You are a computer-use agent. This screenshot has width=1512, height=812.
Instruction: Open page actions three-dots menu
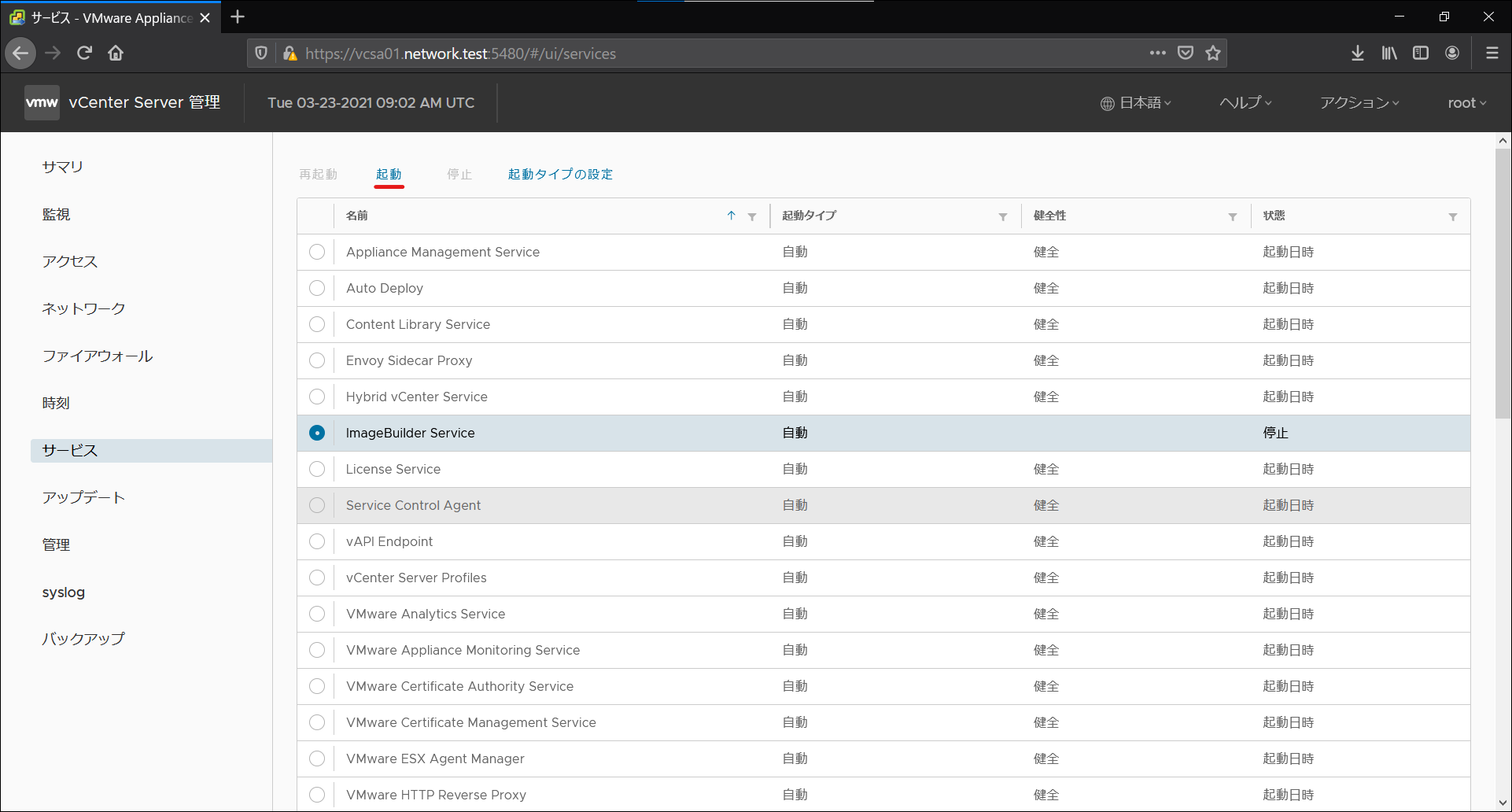tap(1157, 53)
